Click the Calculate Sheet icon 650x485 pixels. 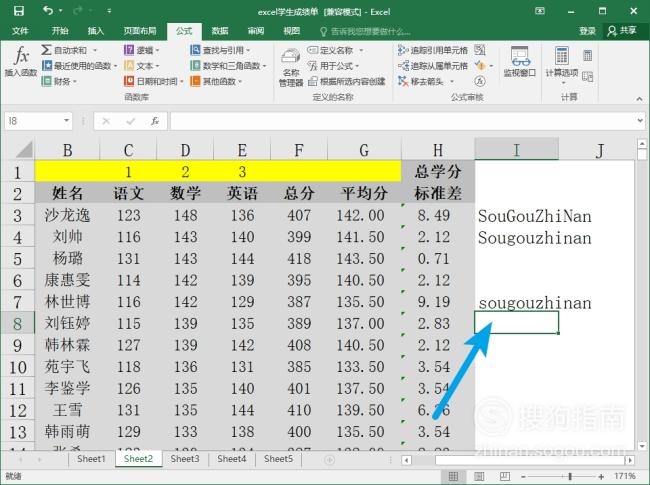(587, 76)
